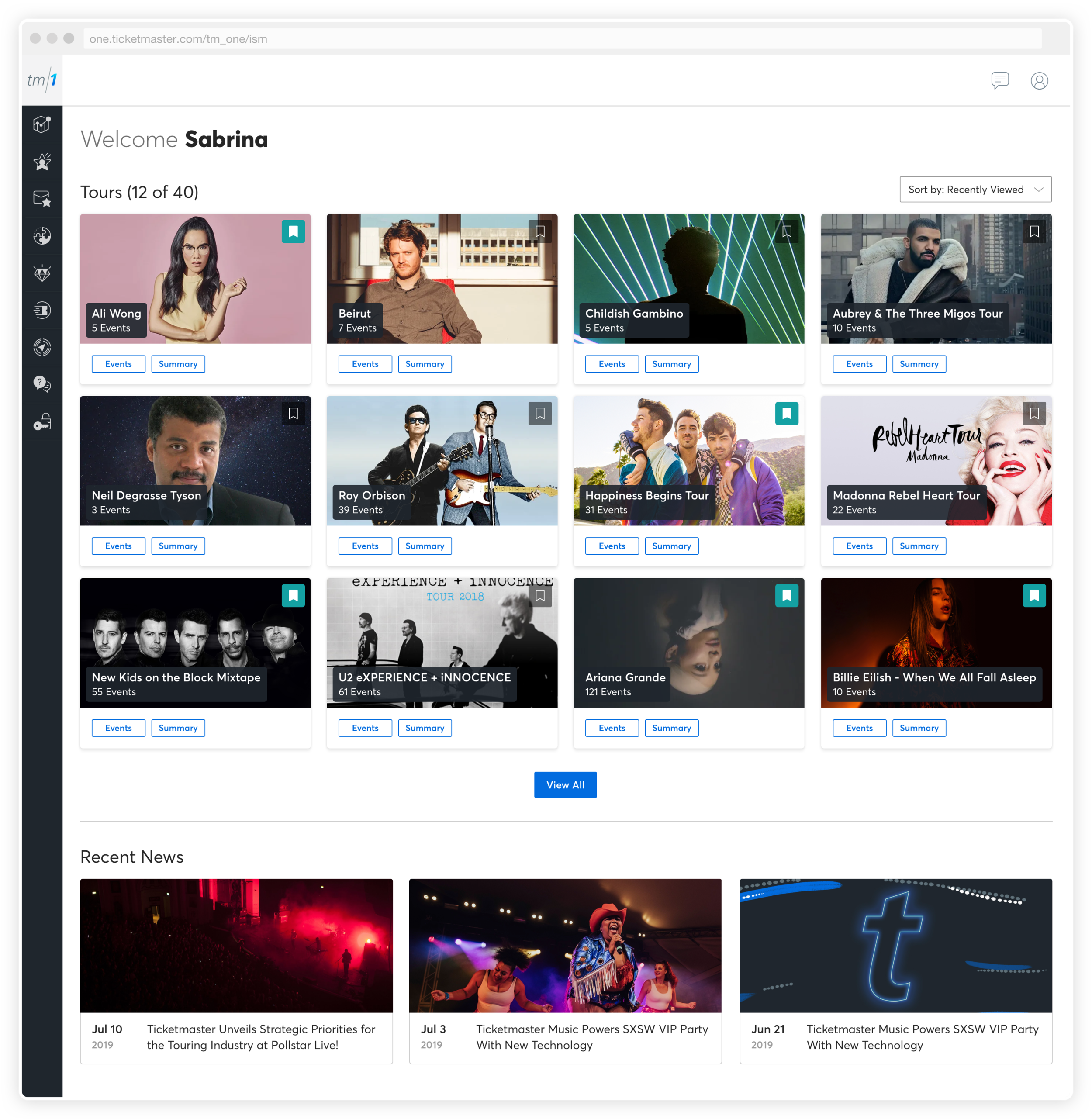Open the help question chat icon
Screen dimensions: 1092x1119
point(42,384)
